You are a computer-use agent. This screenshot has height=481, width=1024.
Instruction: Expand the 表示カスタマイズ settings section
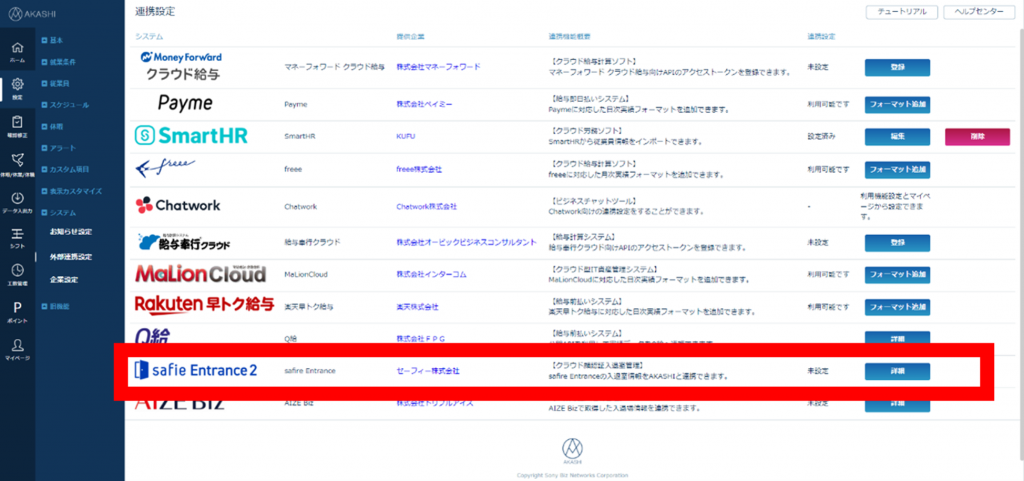tap(71, 191)
